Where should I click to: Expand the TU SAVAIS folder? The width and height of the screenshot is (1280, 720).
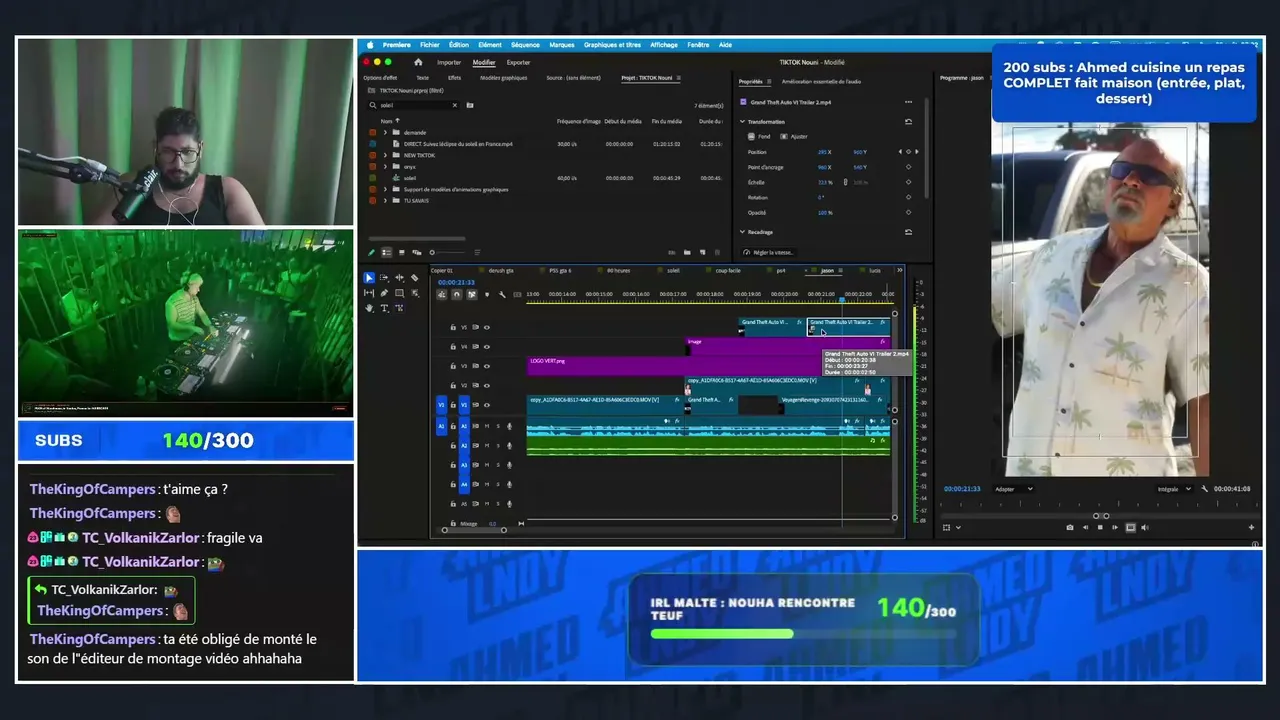click(x=385, y=200)
